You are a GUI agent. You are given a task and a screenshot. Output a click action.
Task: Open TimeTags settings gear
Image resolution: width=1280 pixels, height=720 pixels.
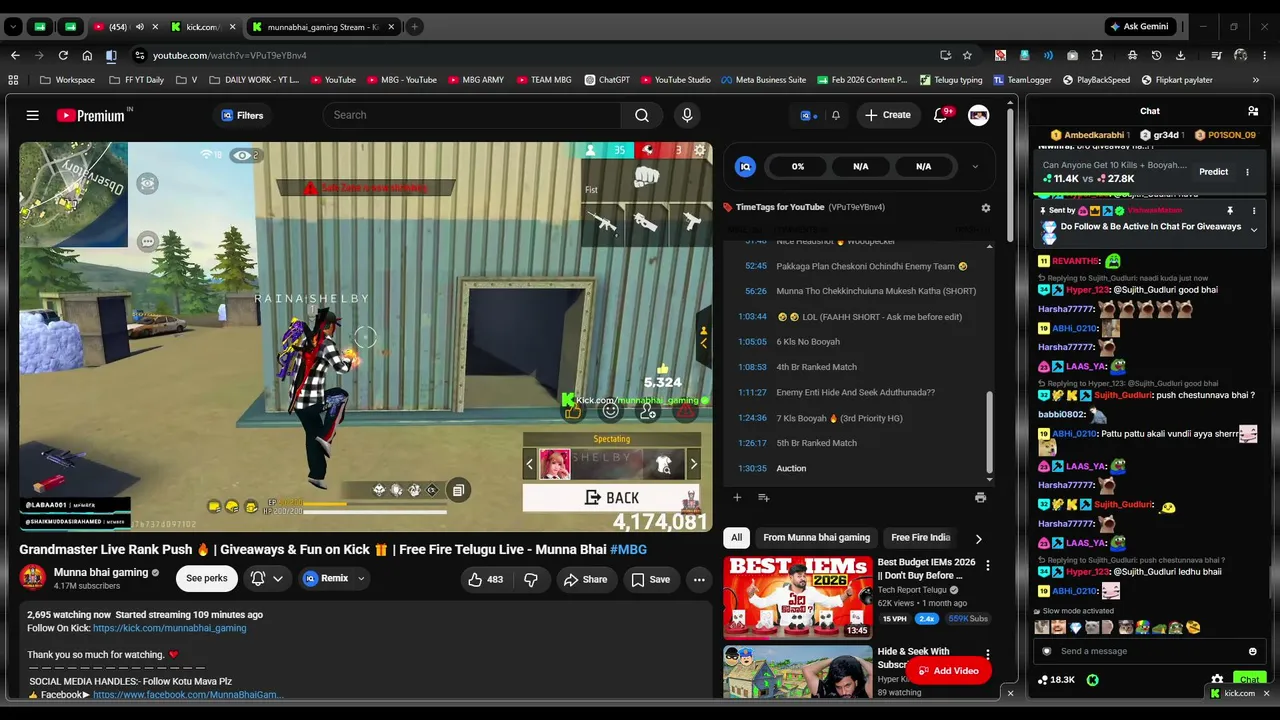[x=986, y=207]
